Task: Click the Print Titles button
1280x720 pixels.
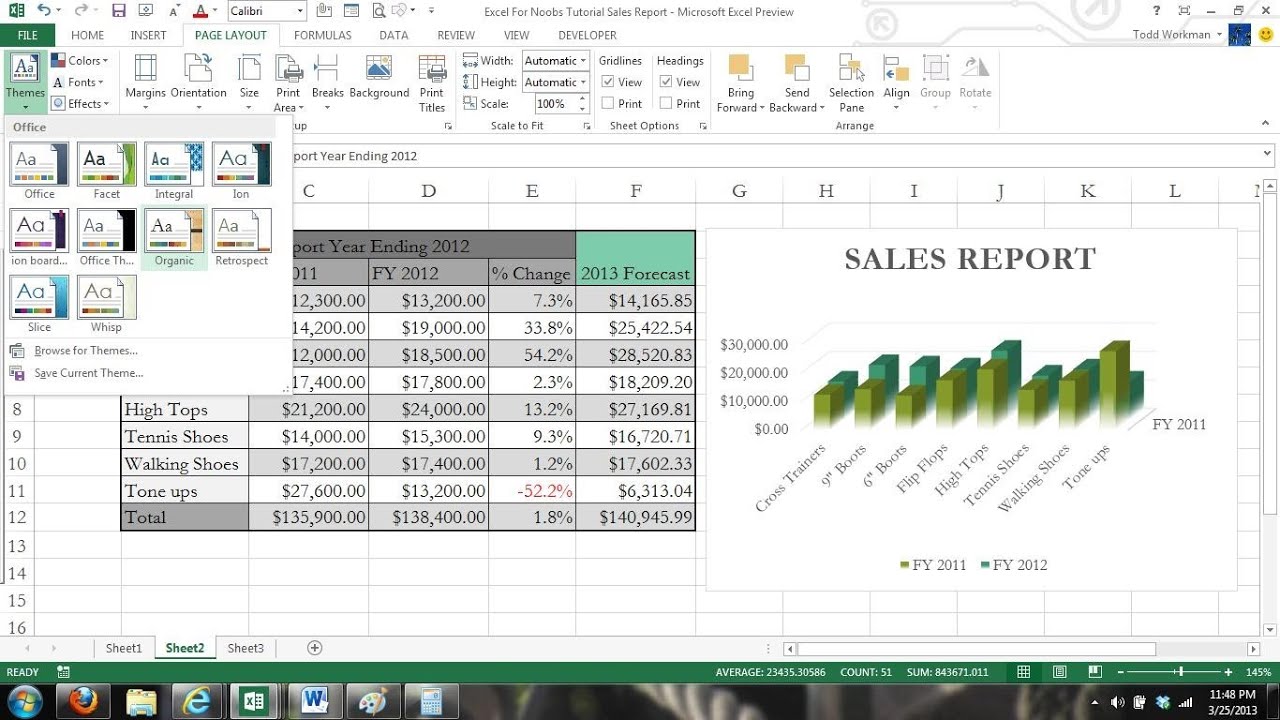Action: 432,83
